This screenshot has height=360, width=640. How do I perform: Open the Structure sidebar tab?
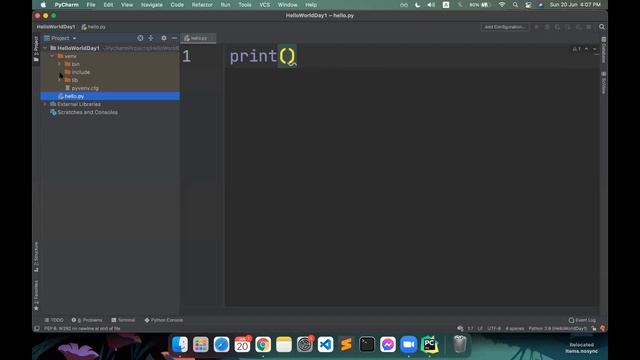point(36,256)
